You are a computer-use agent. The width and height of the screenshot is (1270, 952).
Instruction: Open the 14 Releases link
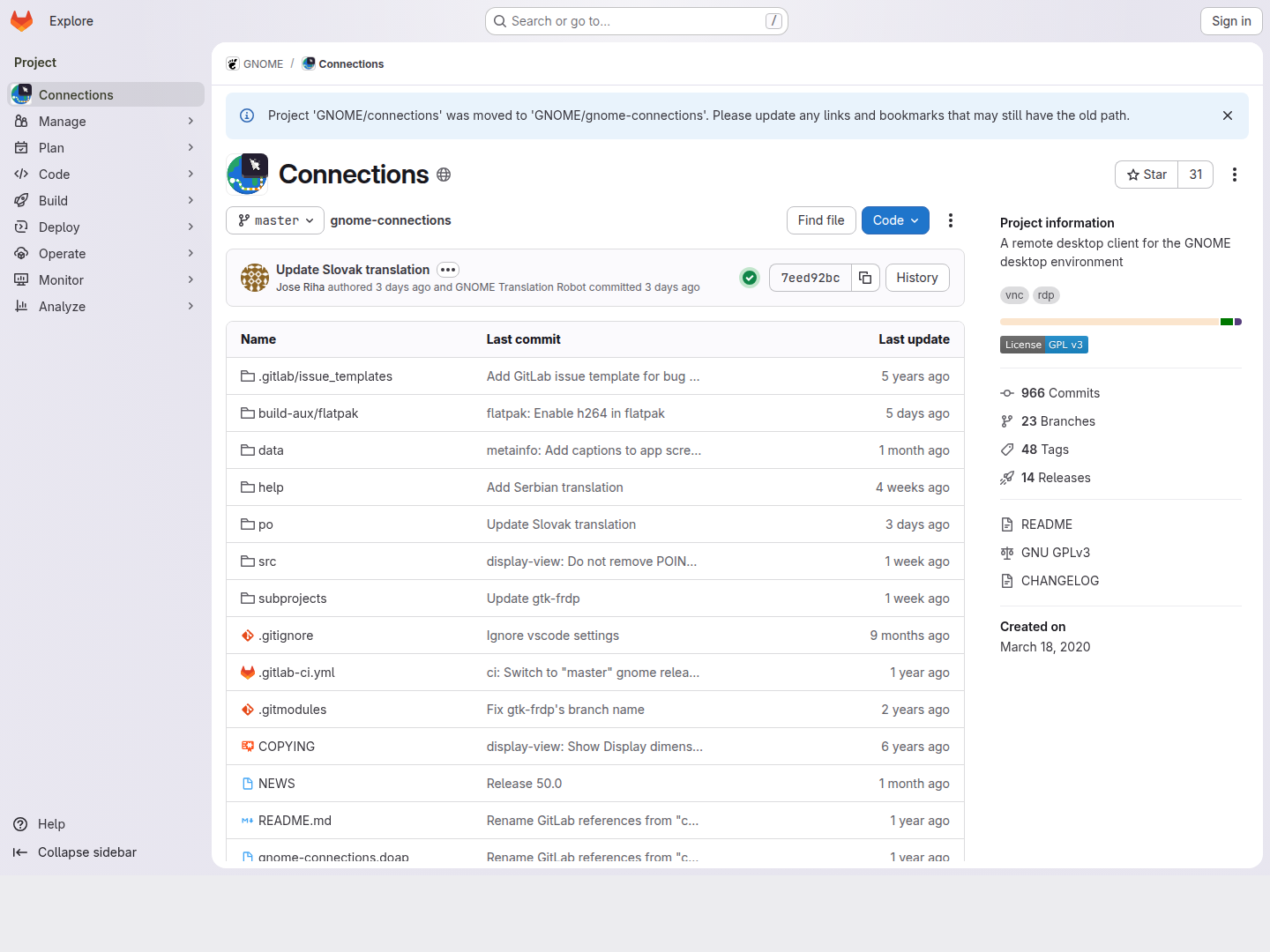(x=1056, y=478)
